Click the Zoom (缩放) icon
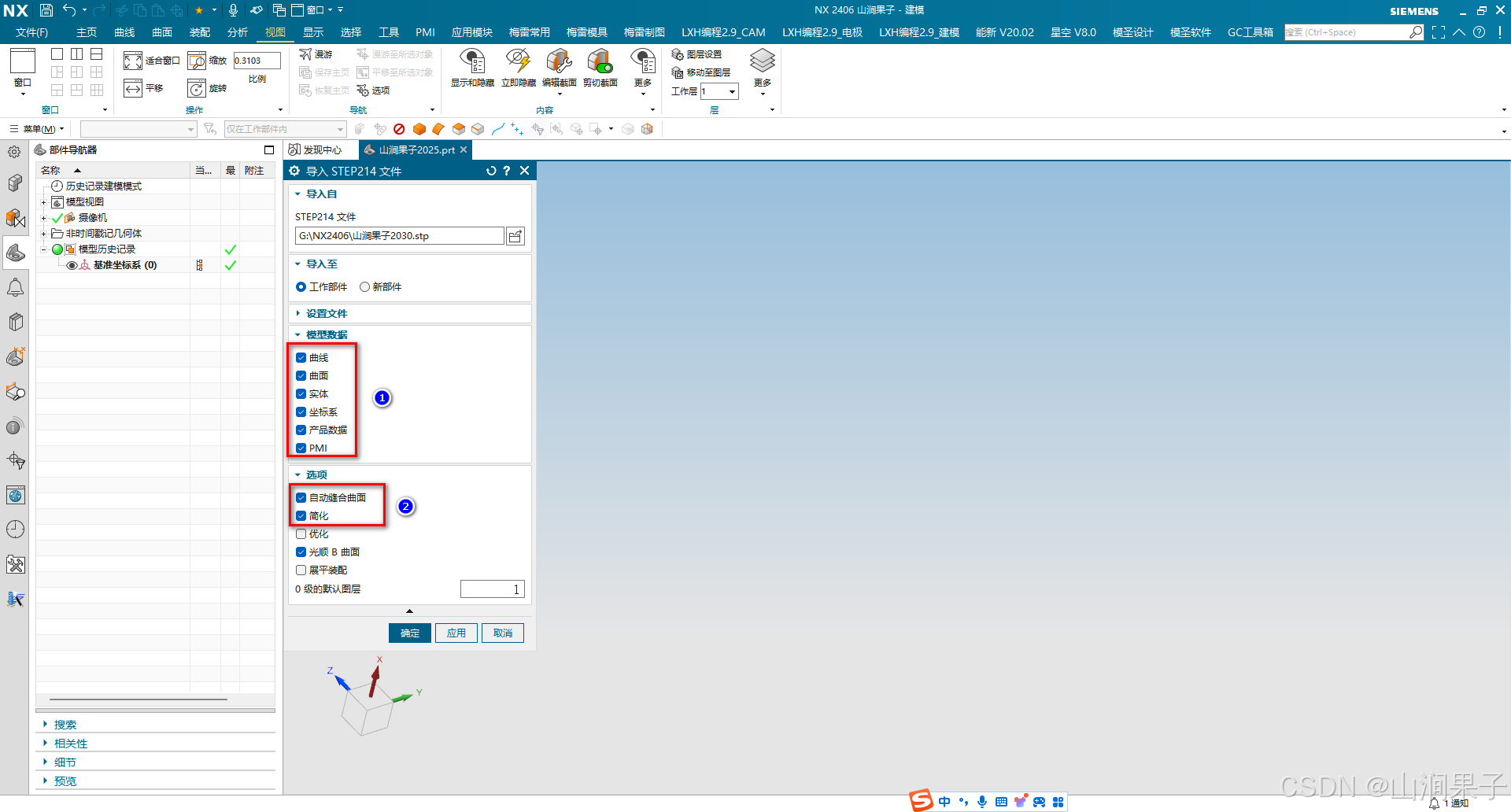The width and height of the screenshot is (1511, 812). click(197, 61)
